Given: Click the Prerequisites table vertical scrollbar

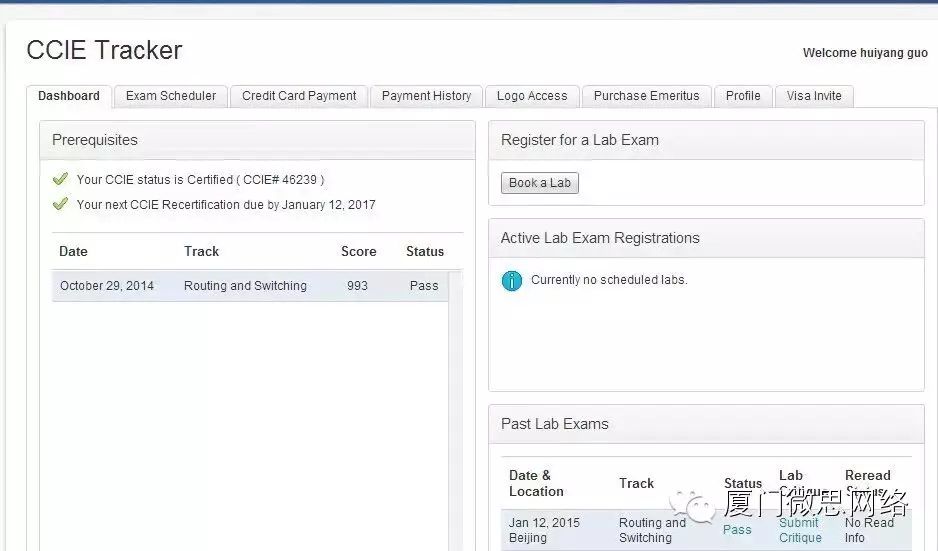Looking at the screenshot, I should tap(456, 410).
